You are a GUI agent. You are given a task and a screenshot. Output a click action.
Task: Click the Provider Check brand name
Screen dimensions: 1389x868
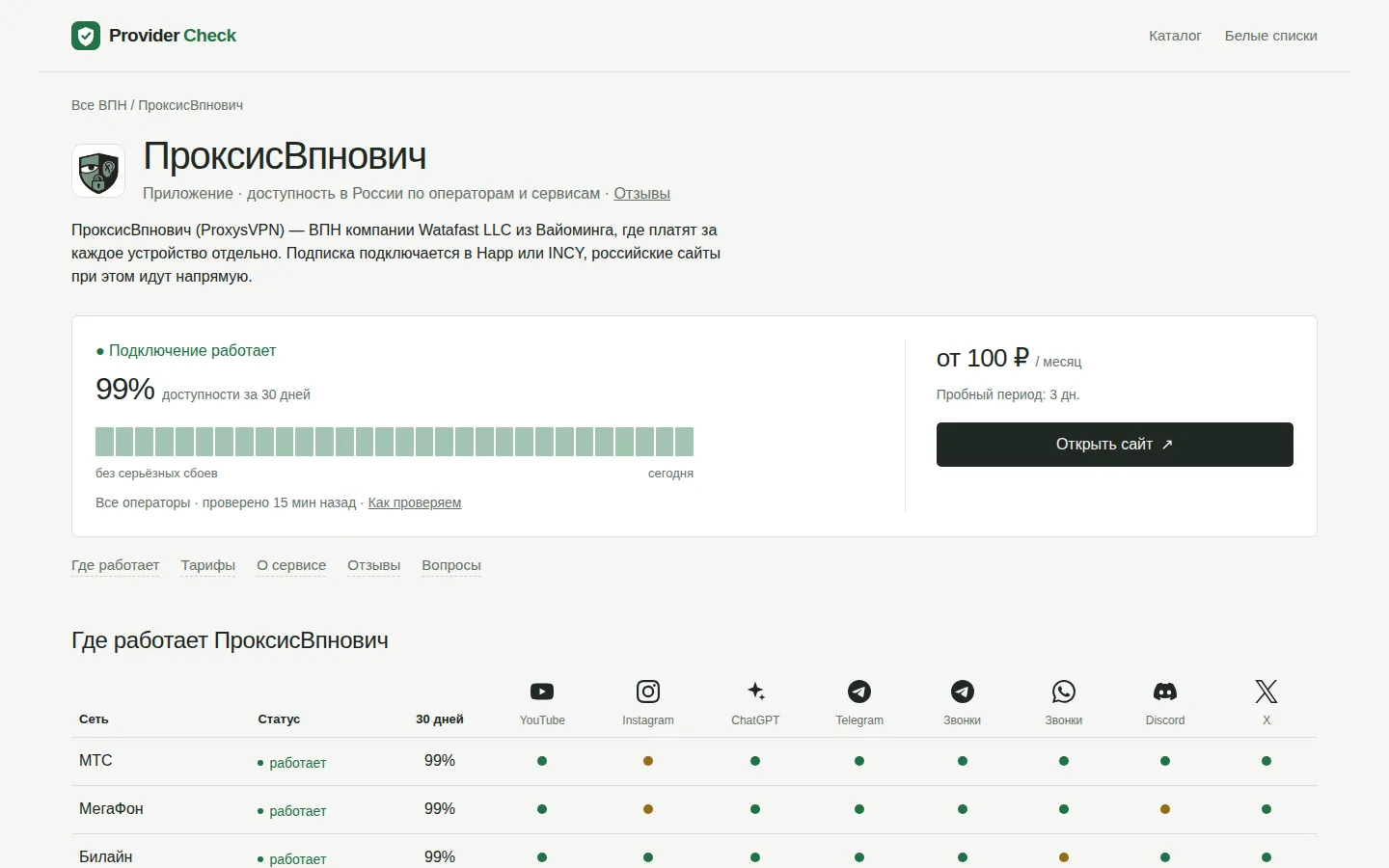(x=173, y=36)
